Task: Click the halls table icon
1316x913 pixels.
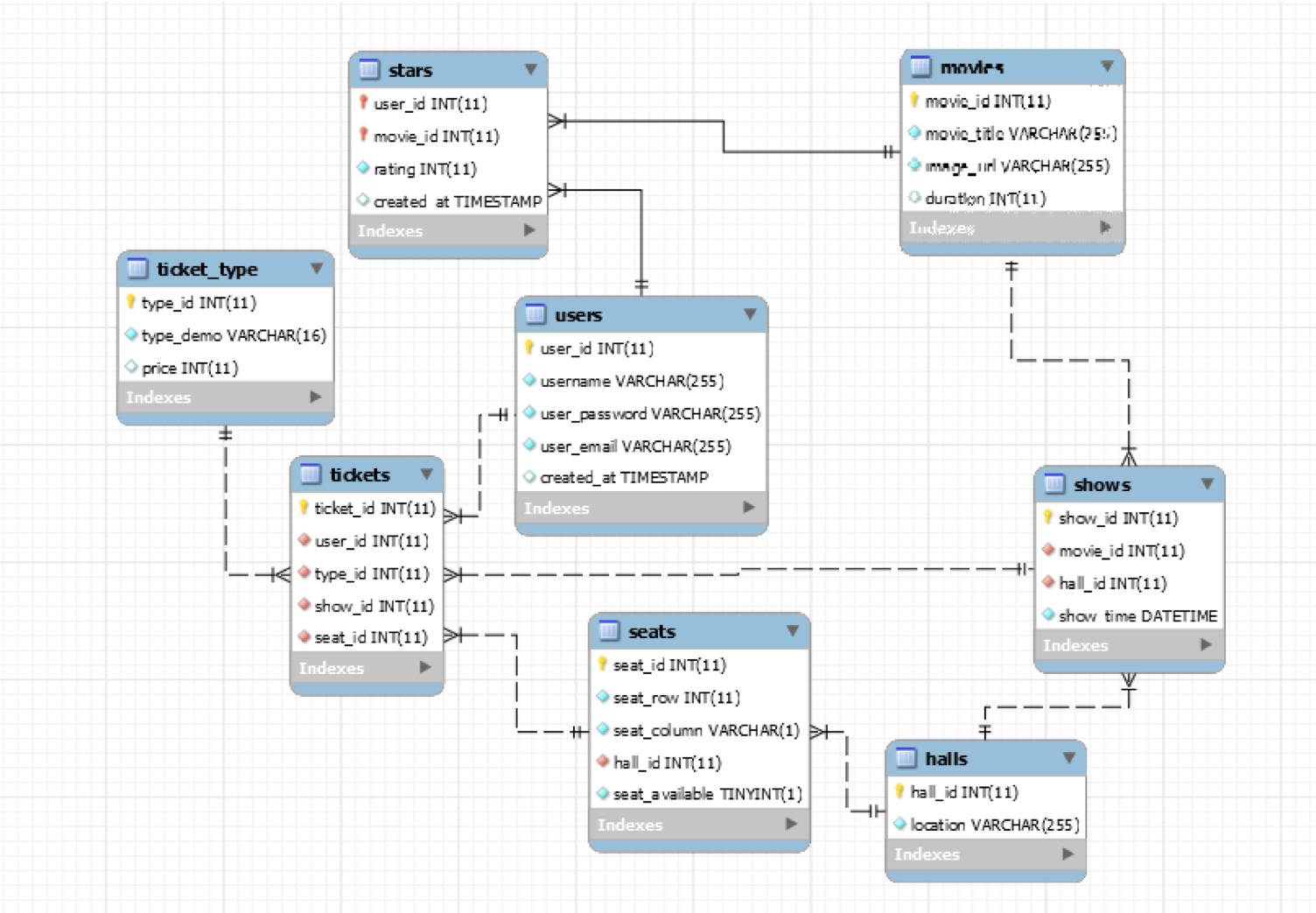Action: (906, 759)
